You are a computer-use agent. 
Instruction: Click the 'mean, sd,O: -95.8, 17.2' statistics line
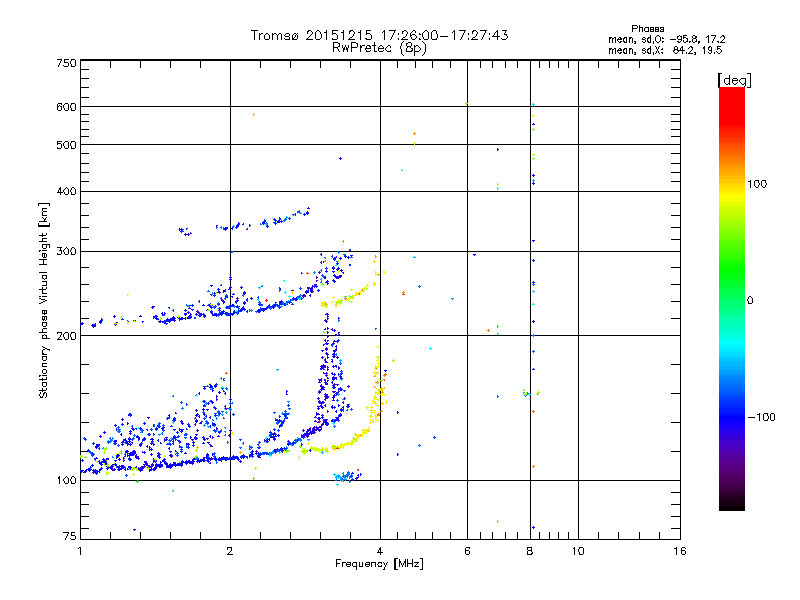tap(666, 39)
